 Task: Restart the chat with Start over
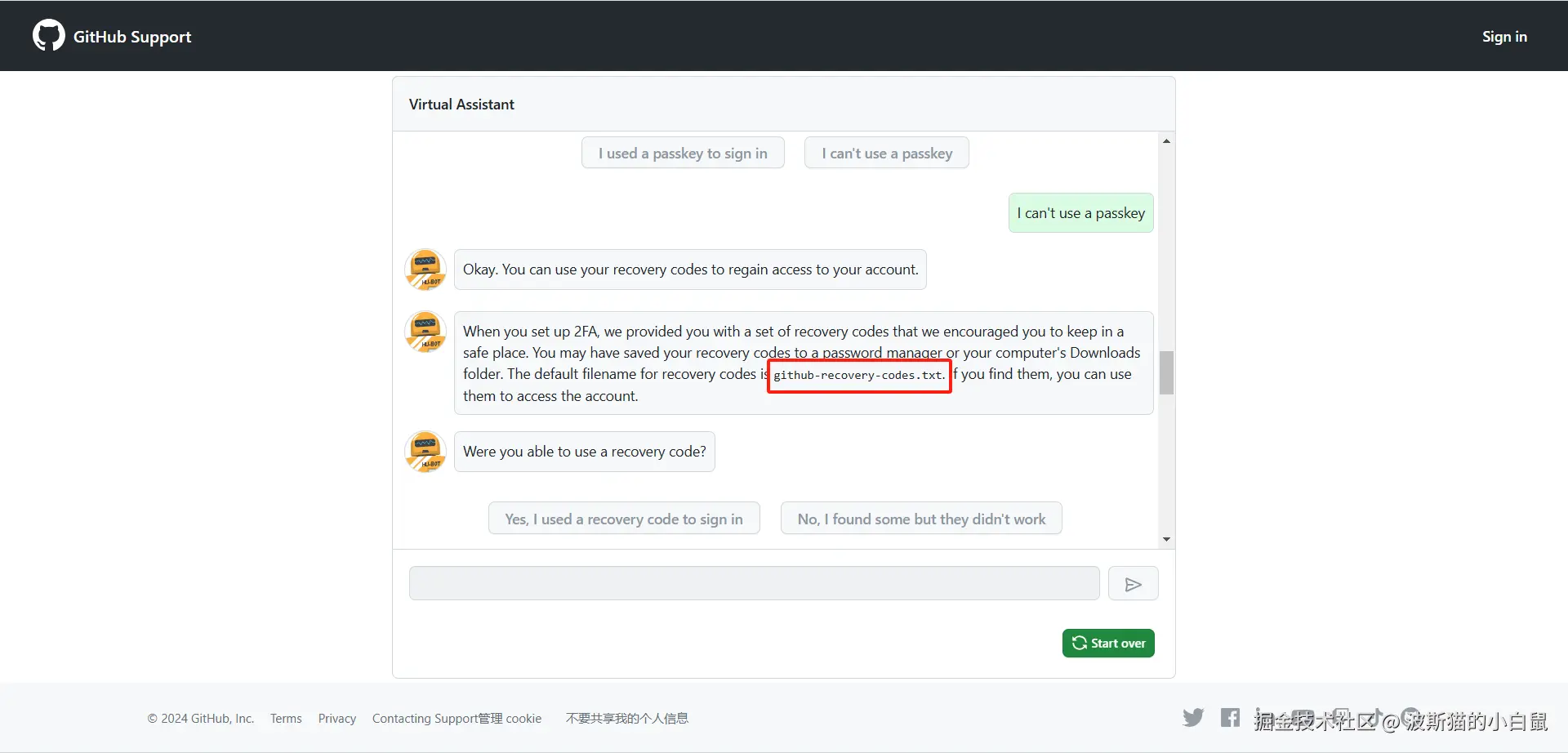1108,644
